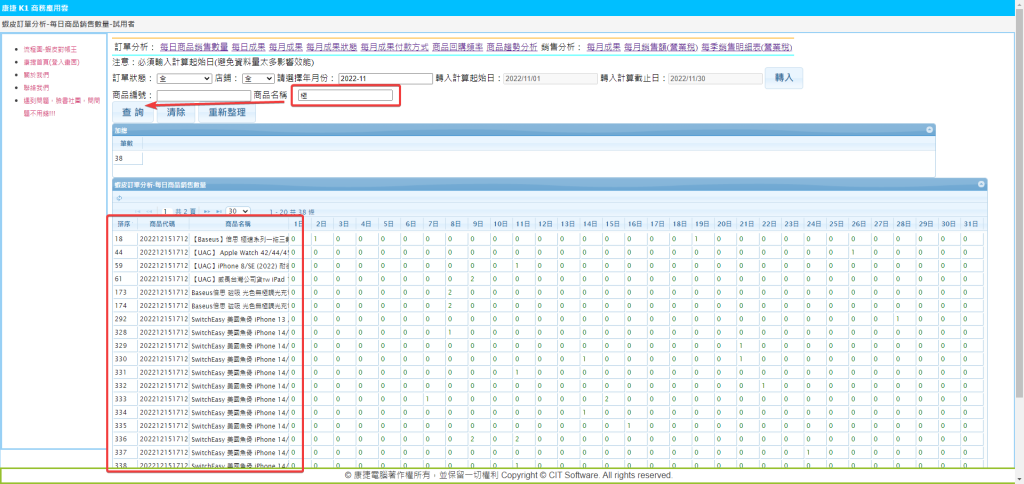Open the 店鋪 dropdown

[257, 78]
